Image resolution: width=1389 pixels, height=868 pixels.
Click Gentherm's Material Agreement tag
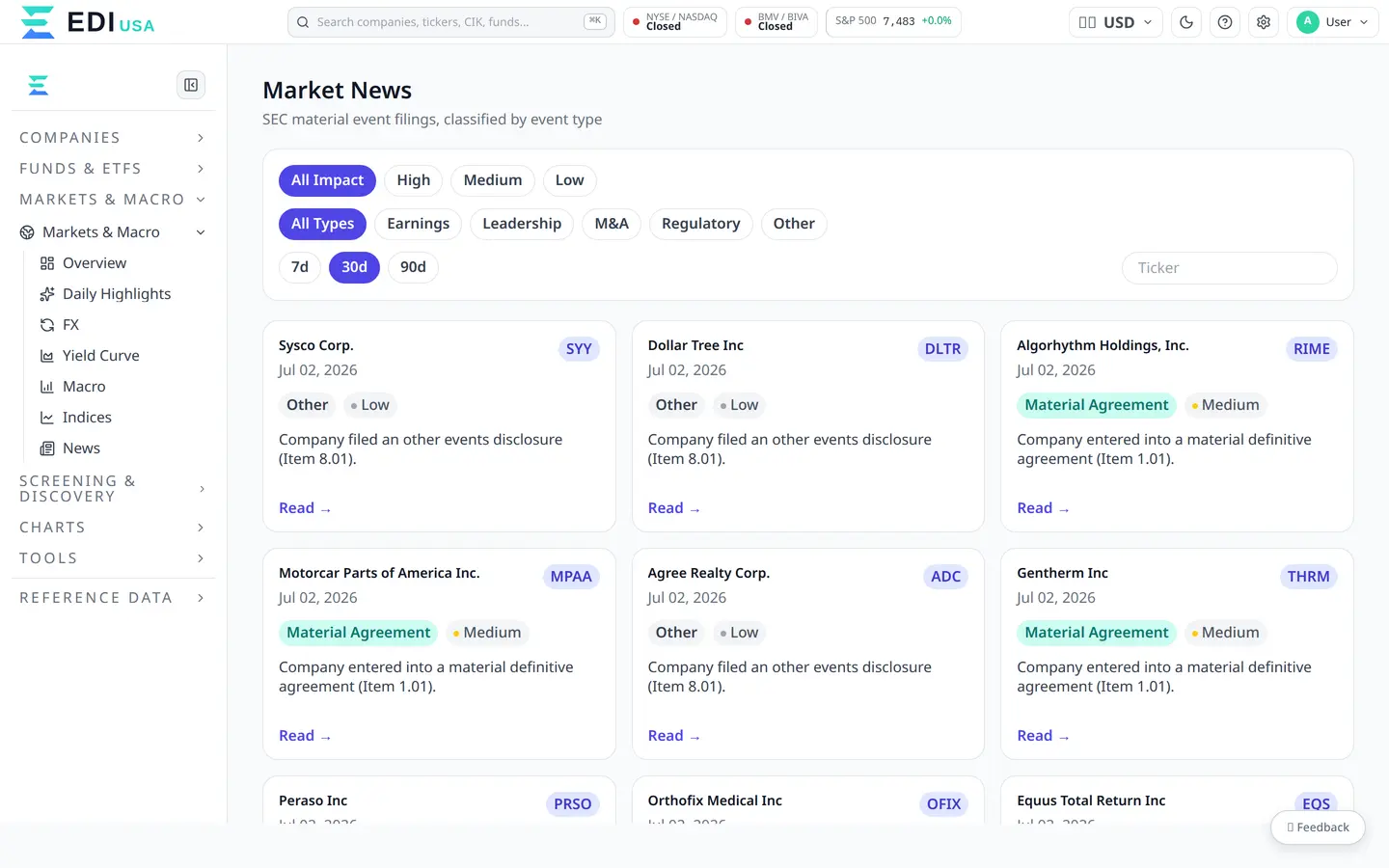pos(1097,633)
